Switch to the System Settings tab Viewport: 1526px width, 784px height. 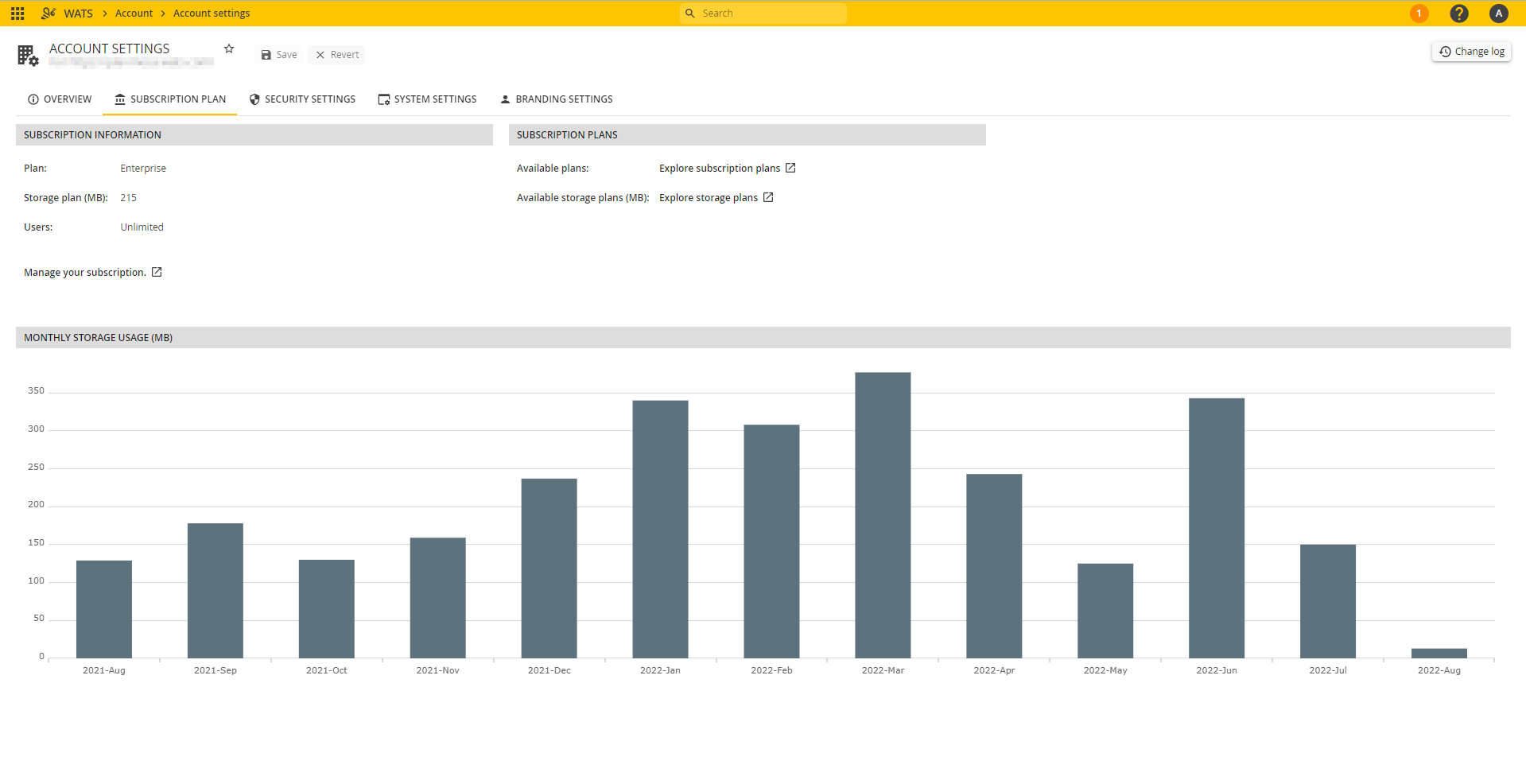427,99
